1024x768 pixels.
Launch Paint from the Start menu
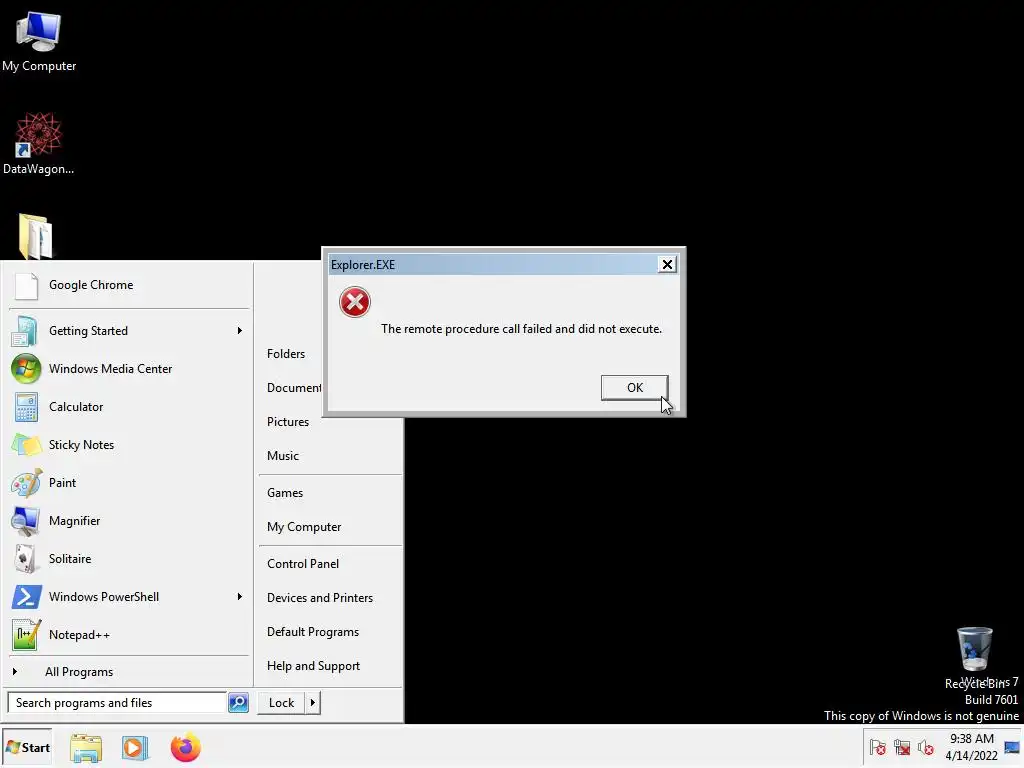point(128,483)
